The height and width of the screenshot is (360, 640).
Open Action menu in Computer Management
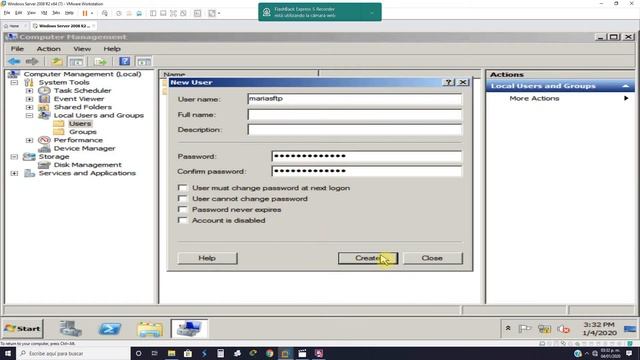[x=49, y=49]
